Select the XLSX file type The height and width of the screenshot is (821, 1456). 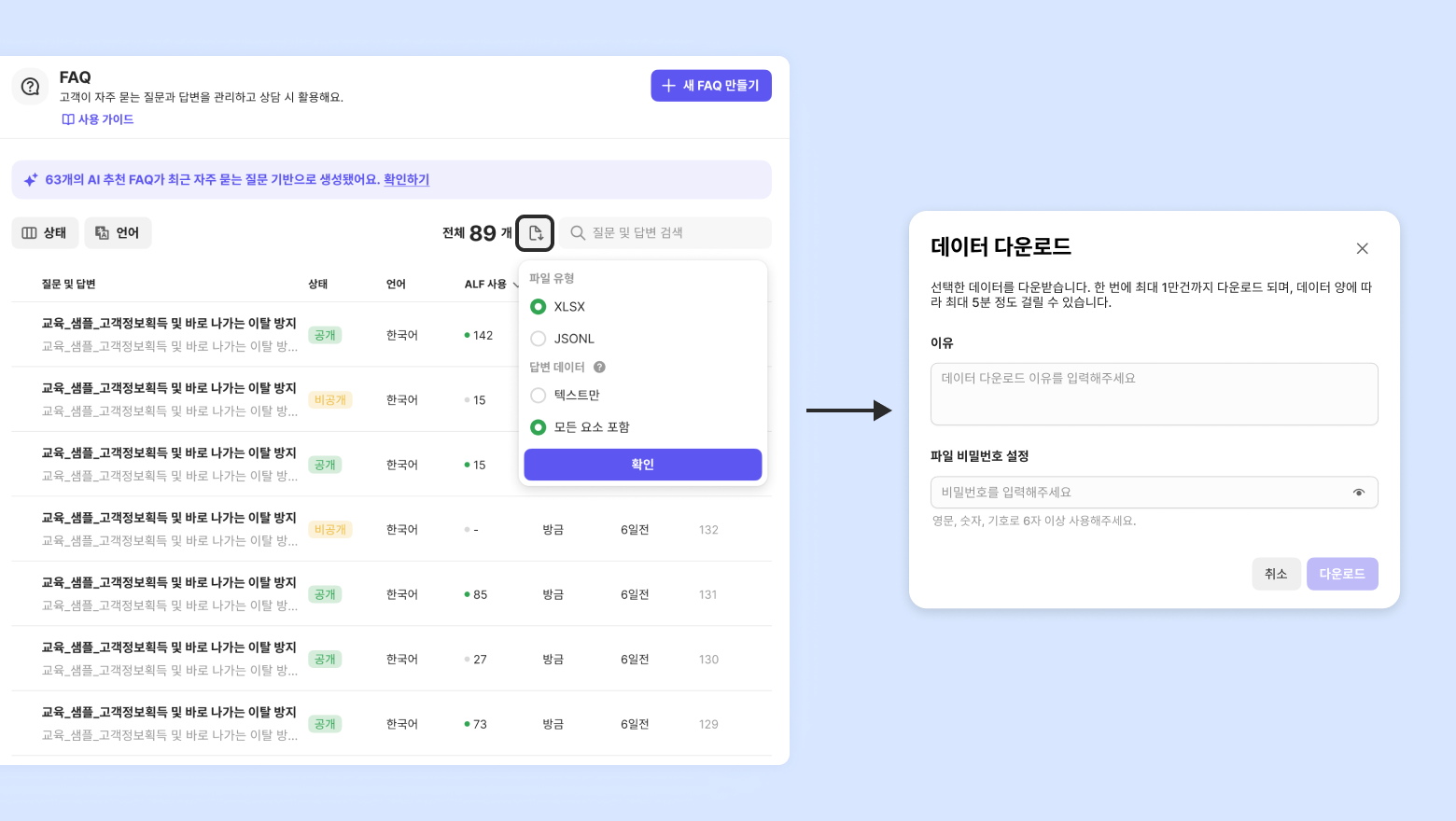point(557,307)
